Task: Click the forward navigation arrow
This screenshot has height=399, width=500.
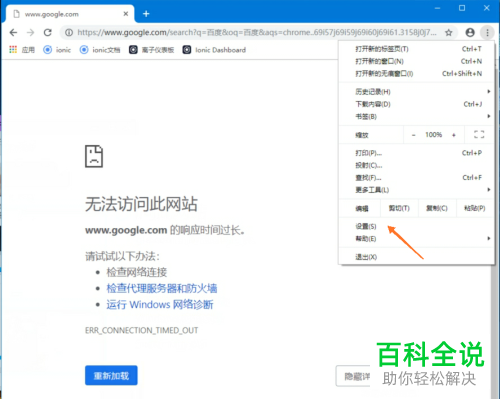Action: [30, 32]
